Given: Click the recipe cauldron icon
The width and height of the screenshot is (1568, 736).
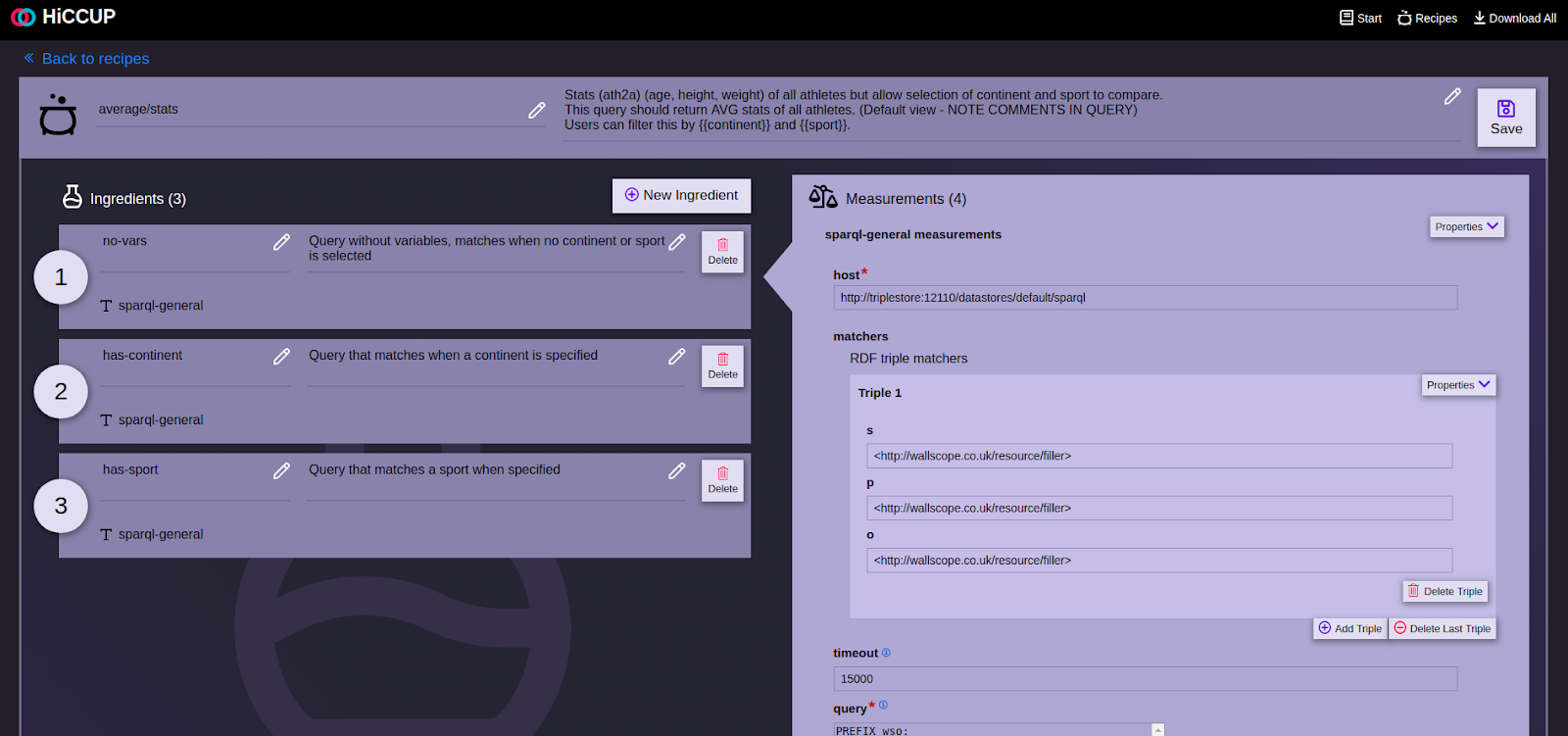Looking at the screenshot, I should [x=58, y=115].
